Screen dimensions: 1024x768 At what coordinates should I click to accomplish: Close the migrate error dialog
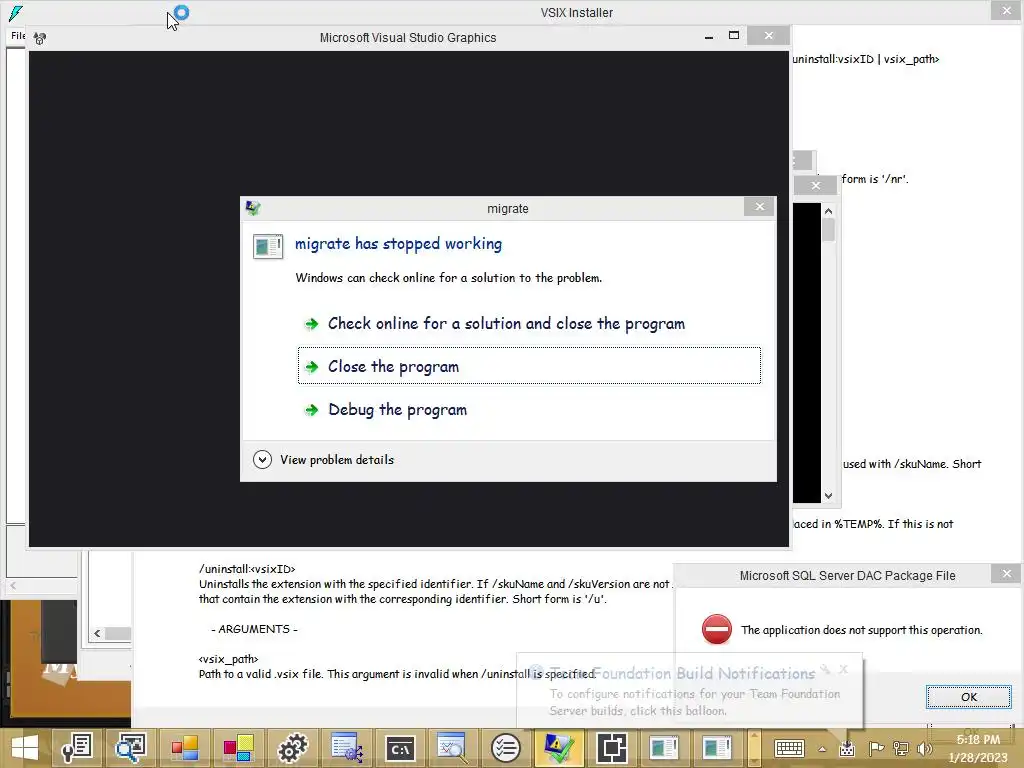coord(759,207)
